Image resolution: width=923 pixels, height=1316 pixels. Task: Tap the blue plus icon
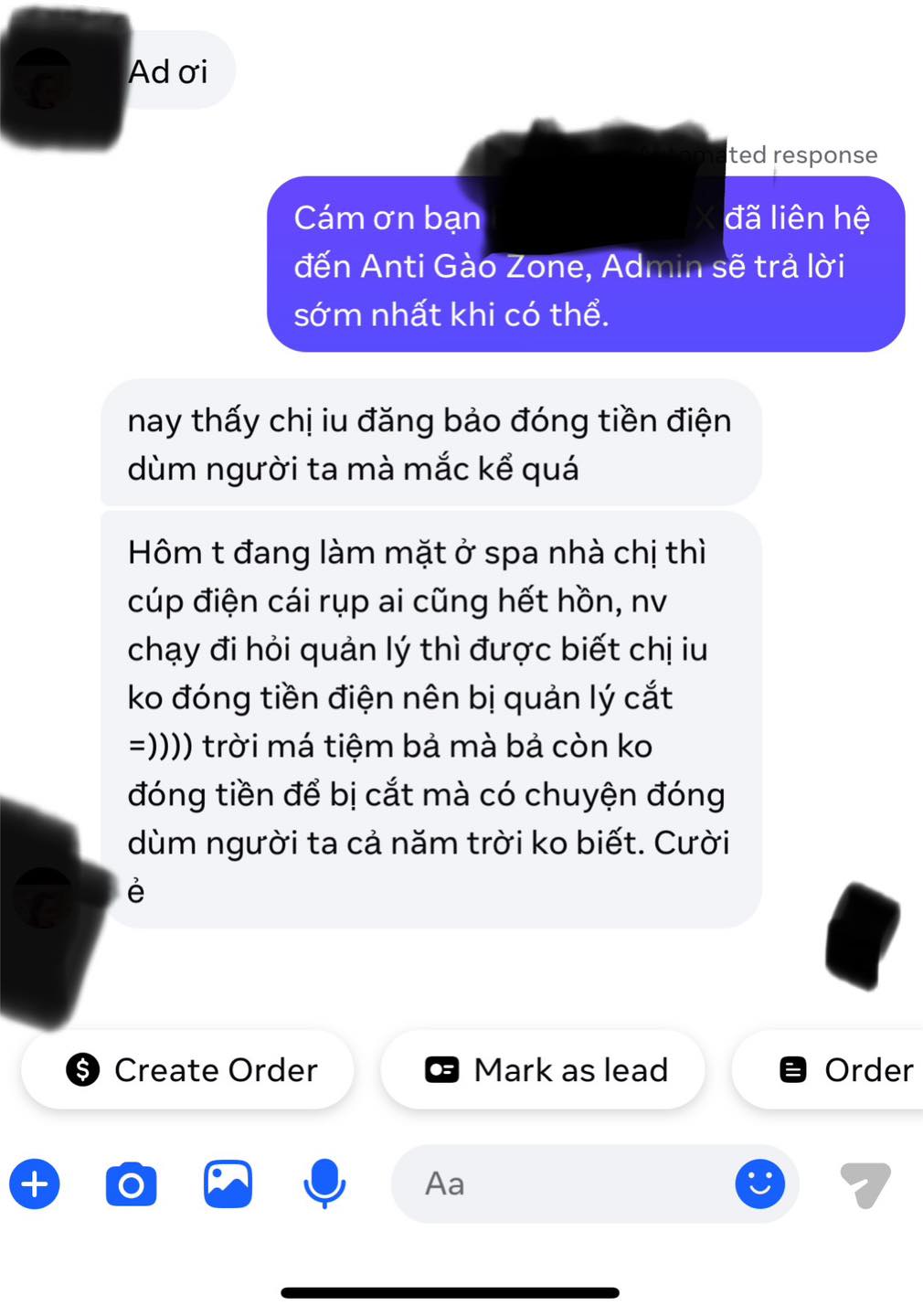[35, 1183]
